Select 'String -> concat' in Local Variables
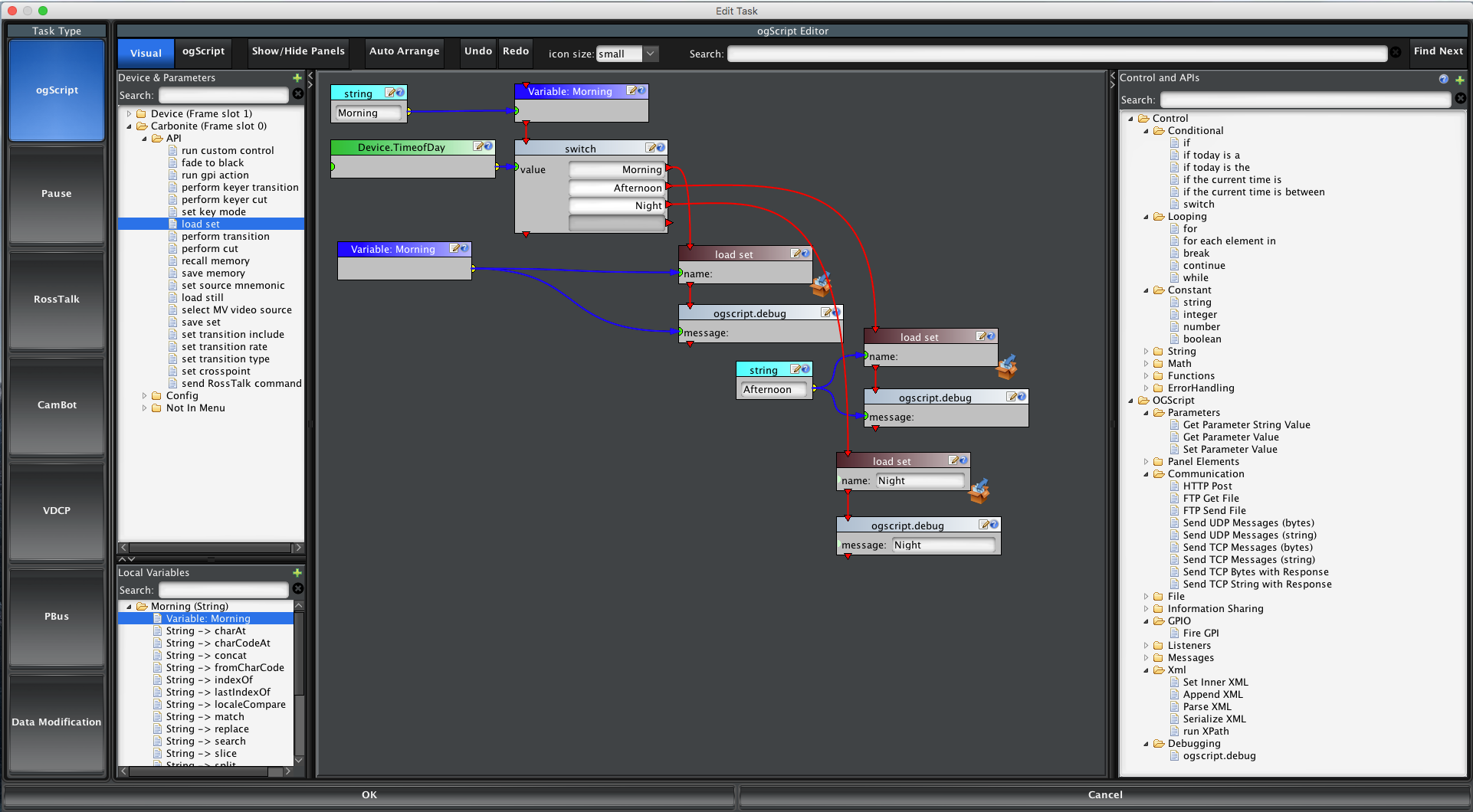The height and width of the screenshot is (812, 1473). [206, 656]
